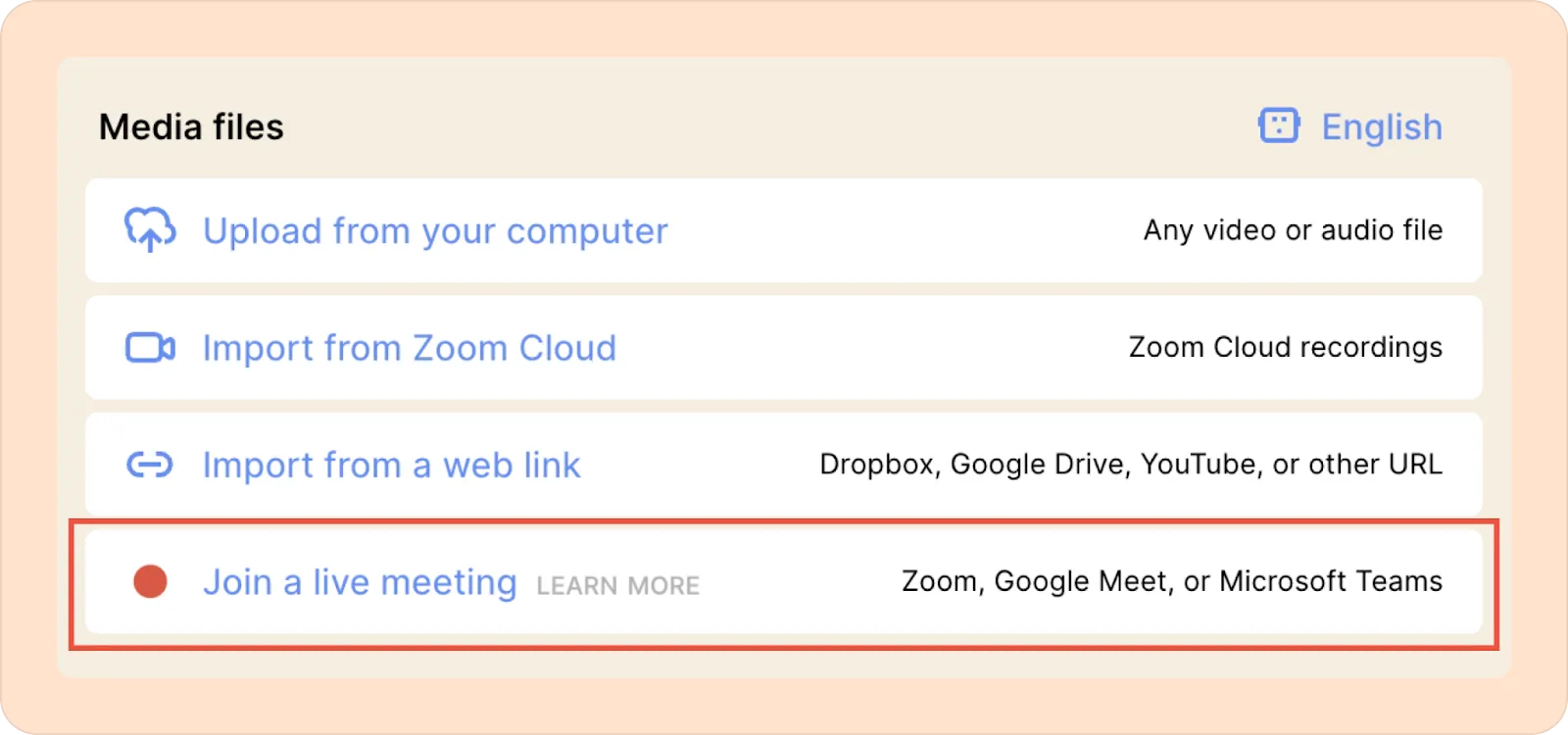The height and width of the screenshot is (735, 1568).
Task: Select Upload from your computer
Action: 435,231
